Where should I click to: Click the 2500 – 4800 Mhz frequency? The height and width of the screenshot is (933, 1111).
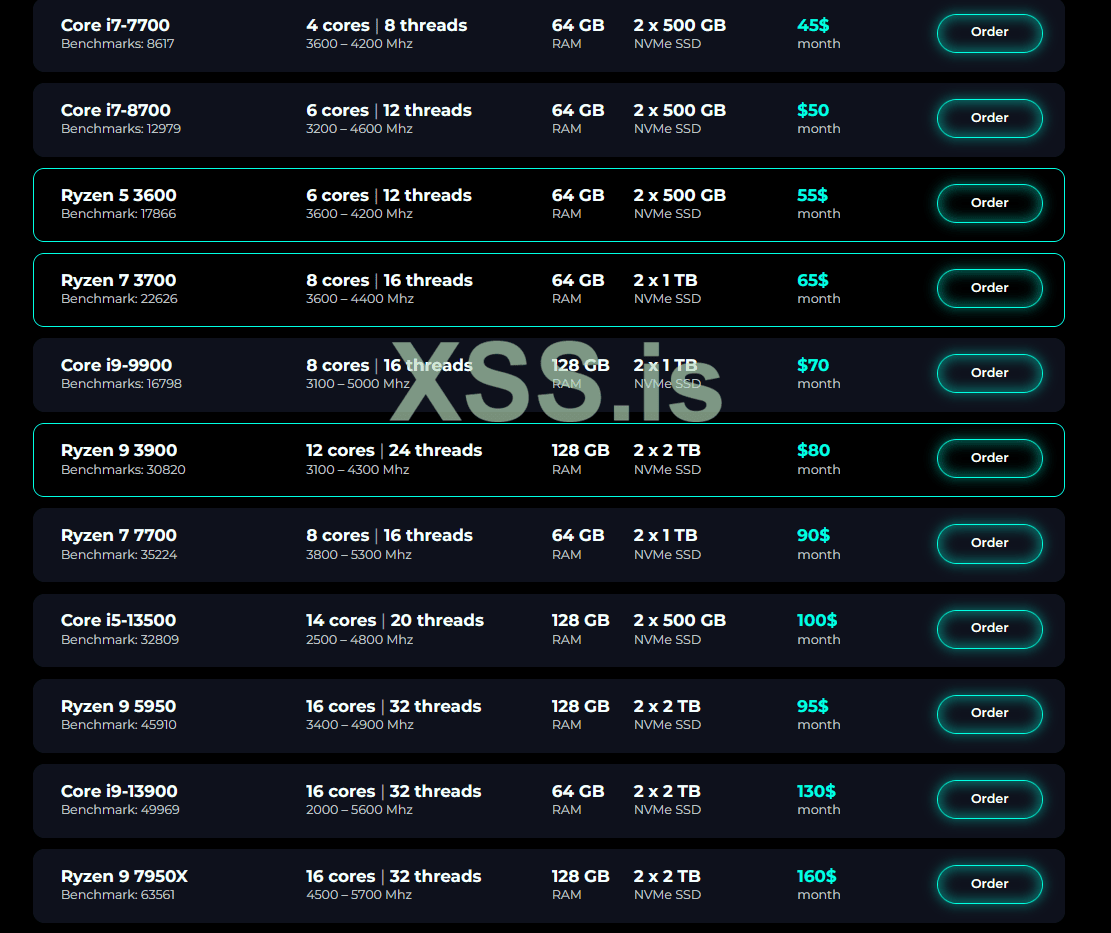pyautogui.click(x=360, y=640)
